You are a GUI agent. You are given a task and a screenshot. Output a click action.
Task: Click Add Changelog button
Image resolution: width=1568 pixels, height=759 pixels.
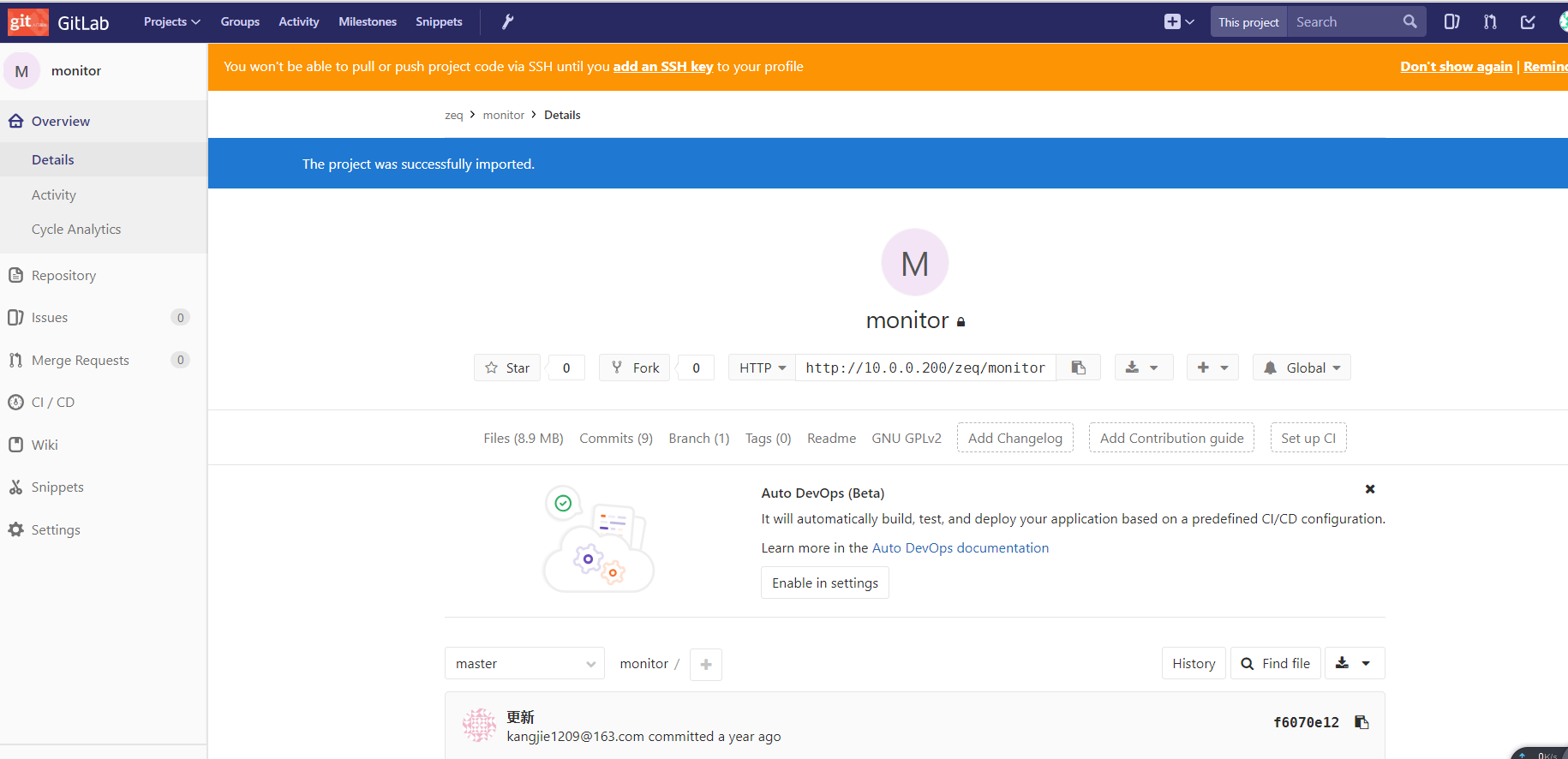tap(1015, 438)
